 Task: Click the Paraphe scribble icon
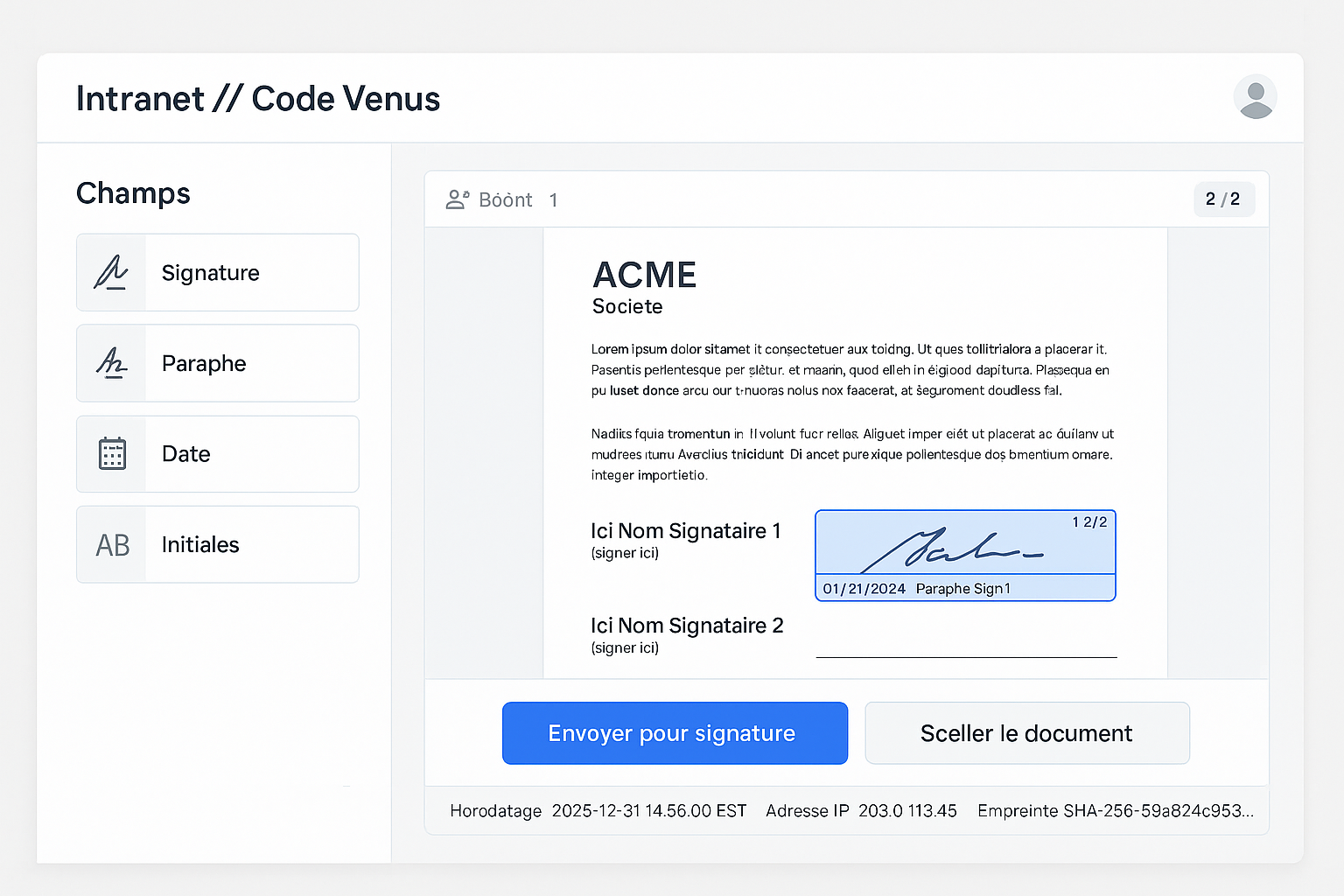point(111,363)
